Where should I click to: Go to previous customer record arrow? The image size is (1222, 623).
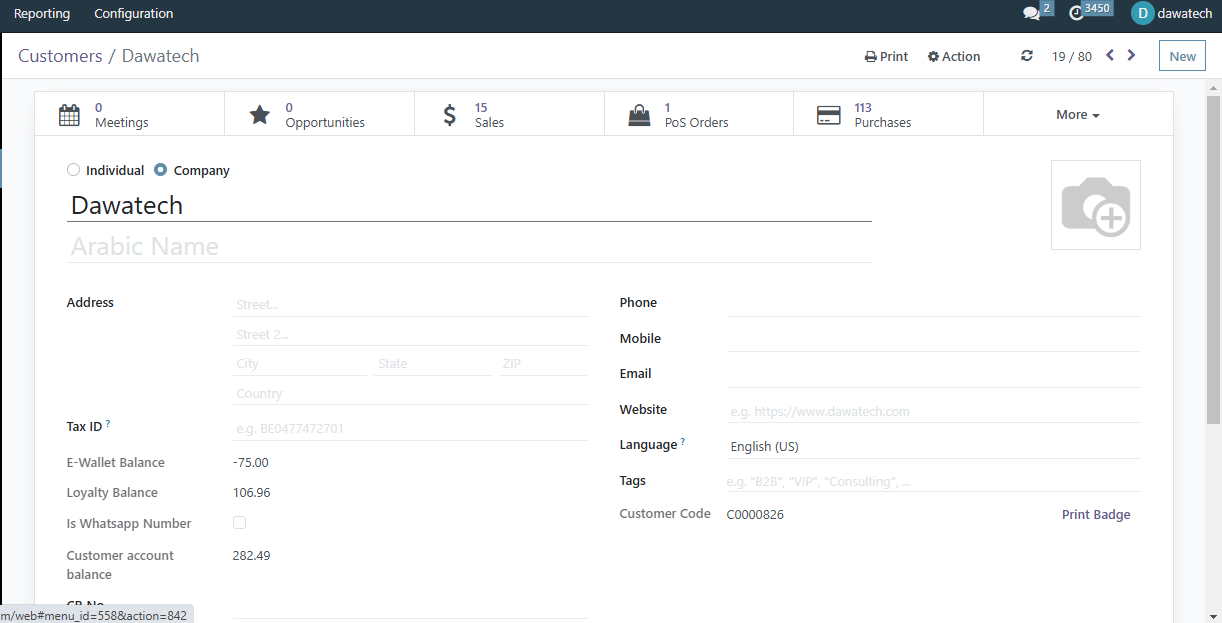coord(1110,56)
